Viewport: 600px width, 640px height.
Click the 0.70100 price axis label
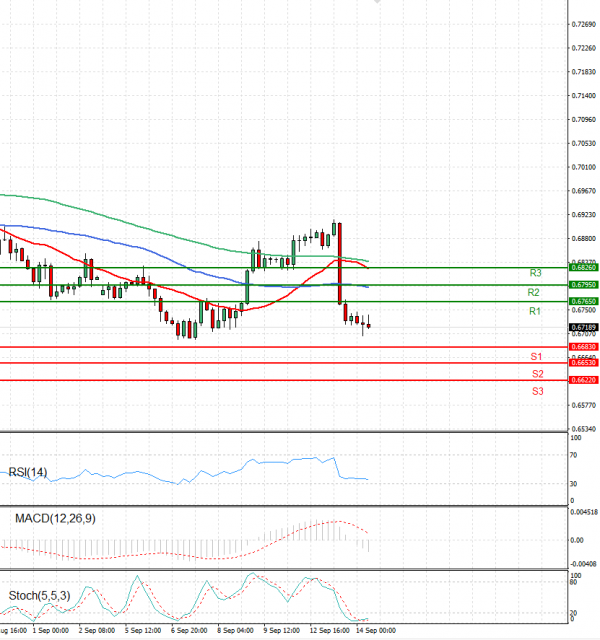(x=584, y=167)
